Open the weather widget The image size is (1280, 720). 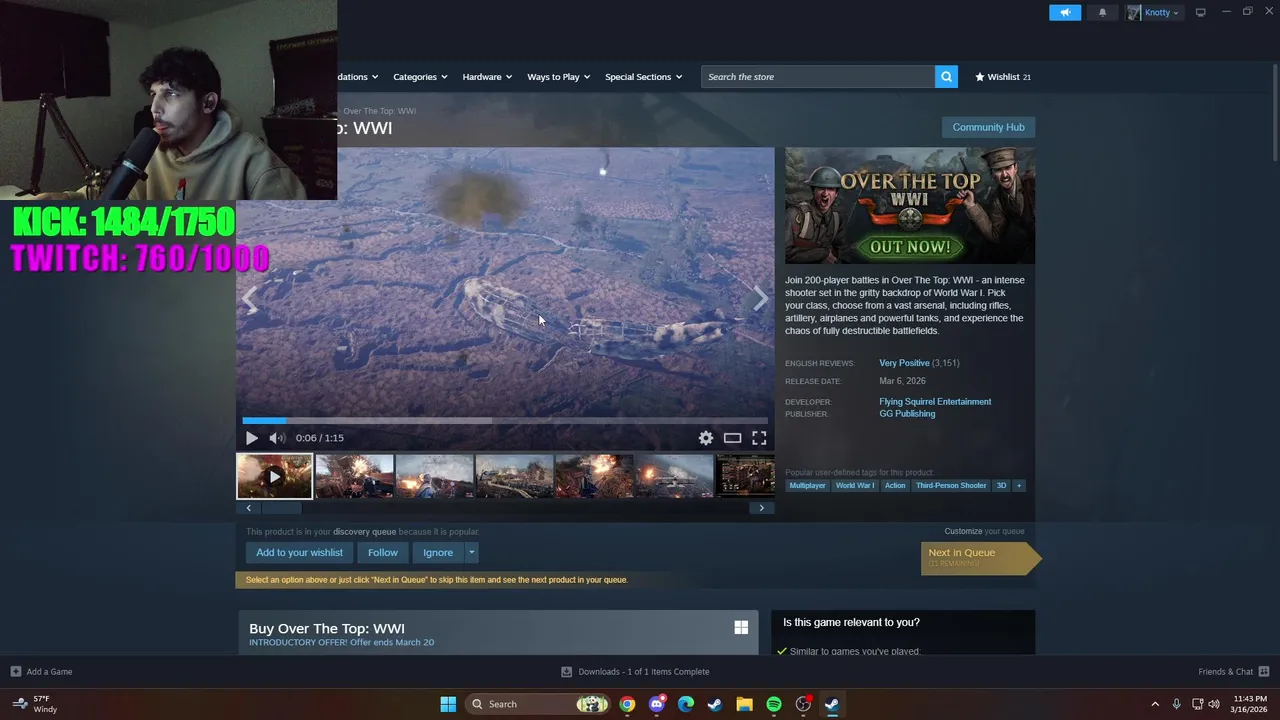click(35, 704)
